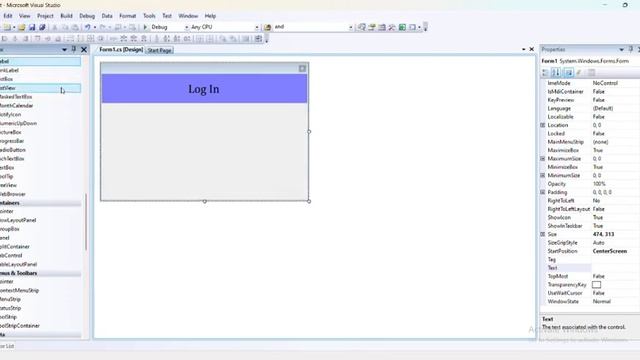
Task: Switch Properties to Alphabetical view
Action: coord(556,72)
